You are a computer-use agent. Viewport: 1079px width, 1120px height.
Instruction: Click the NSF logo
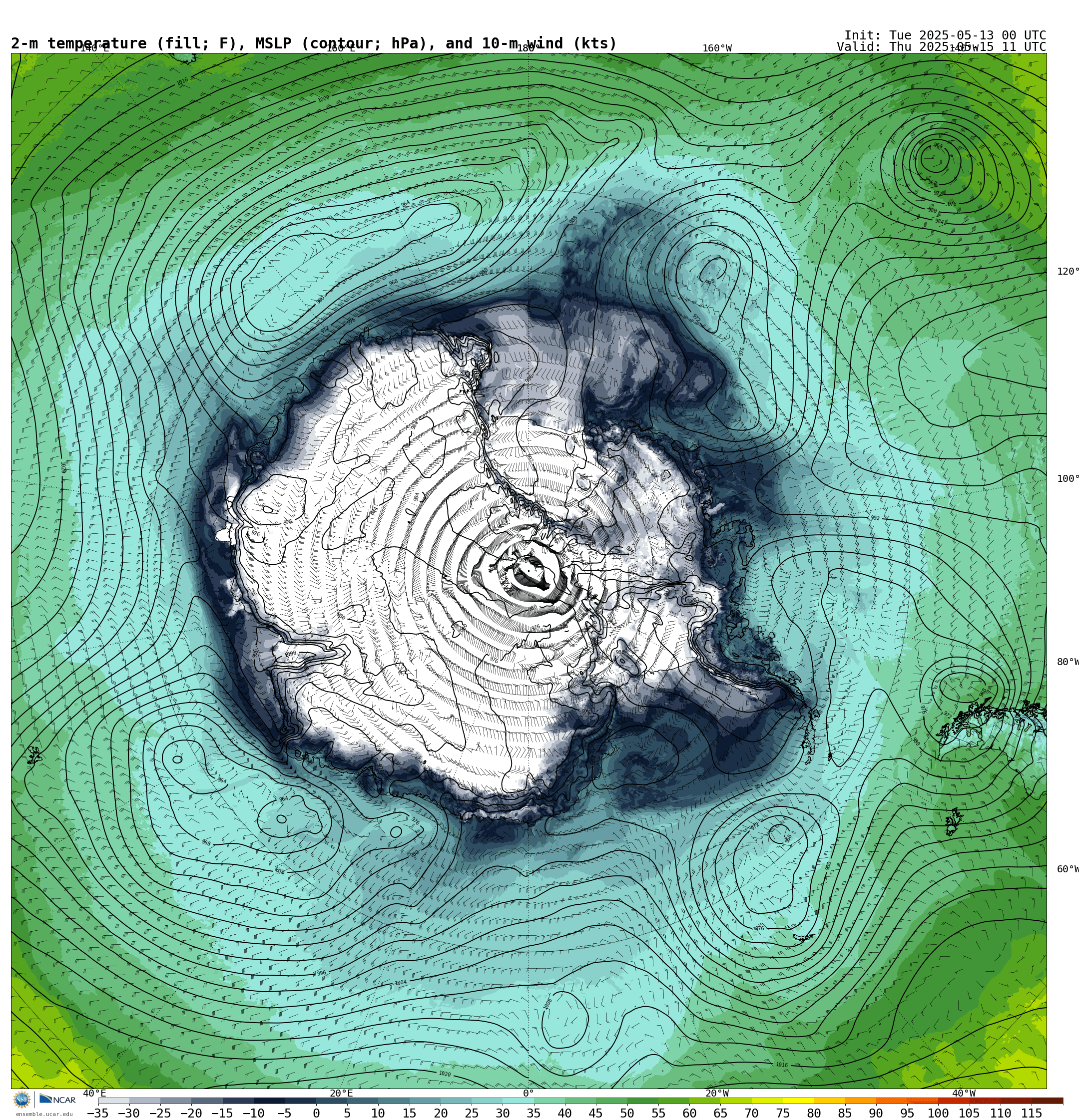22,1100
